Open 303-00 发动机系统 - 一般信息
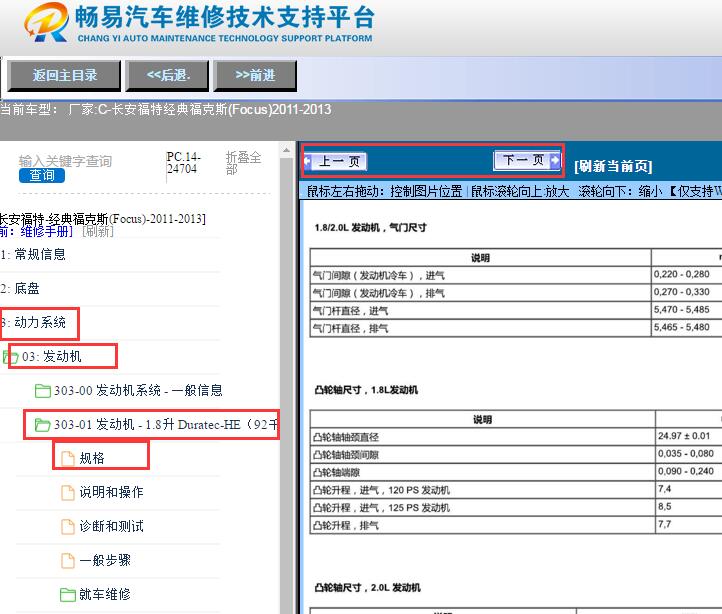Screen dimensions: 722x614 138,391
